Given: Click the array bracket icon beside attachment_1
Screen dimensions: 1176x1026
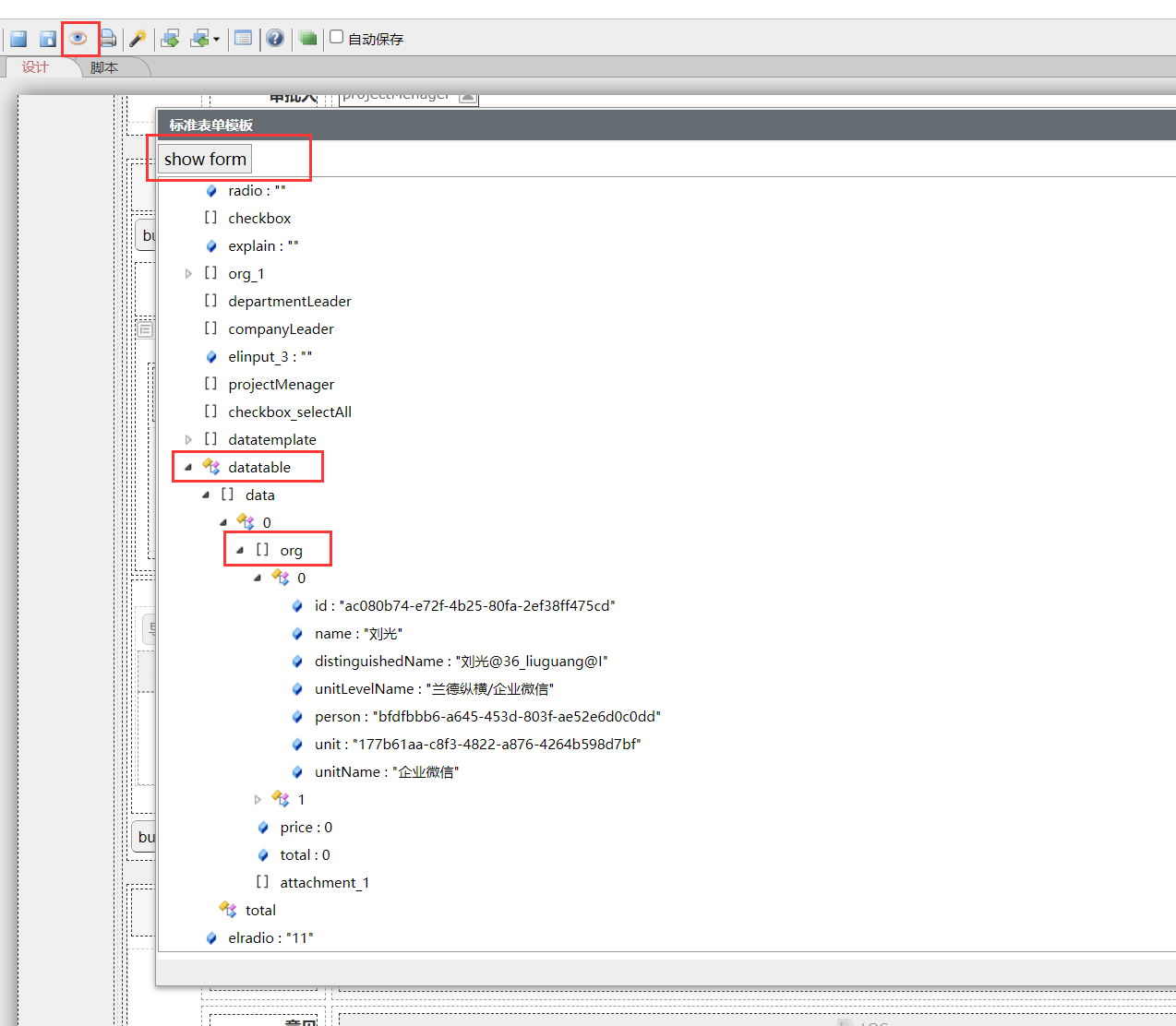Looking at the screenshot, I should (263, 882).
